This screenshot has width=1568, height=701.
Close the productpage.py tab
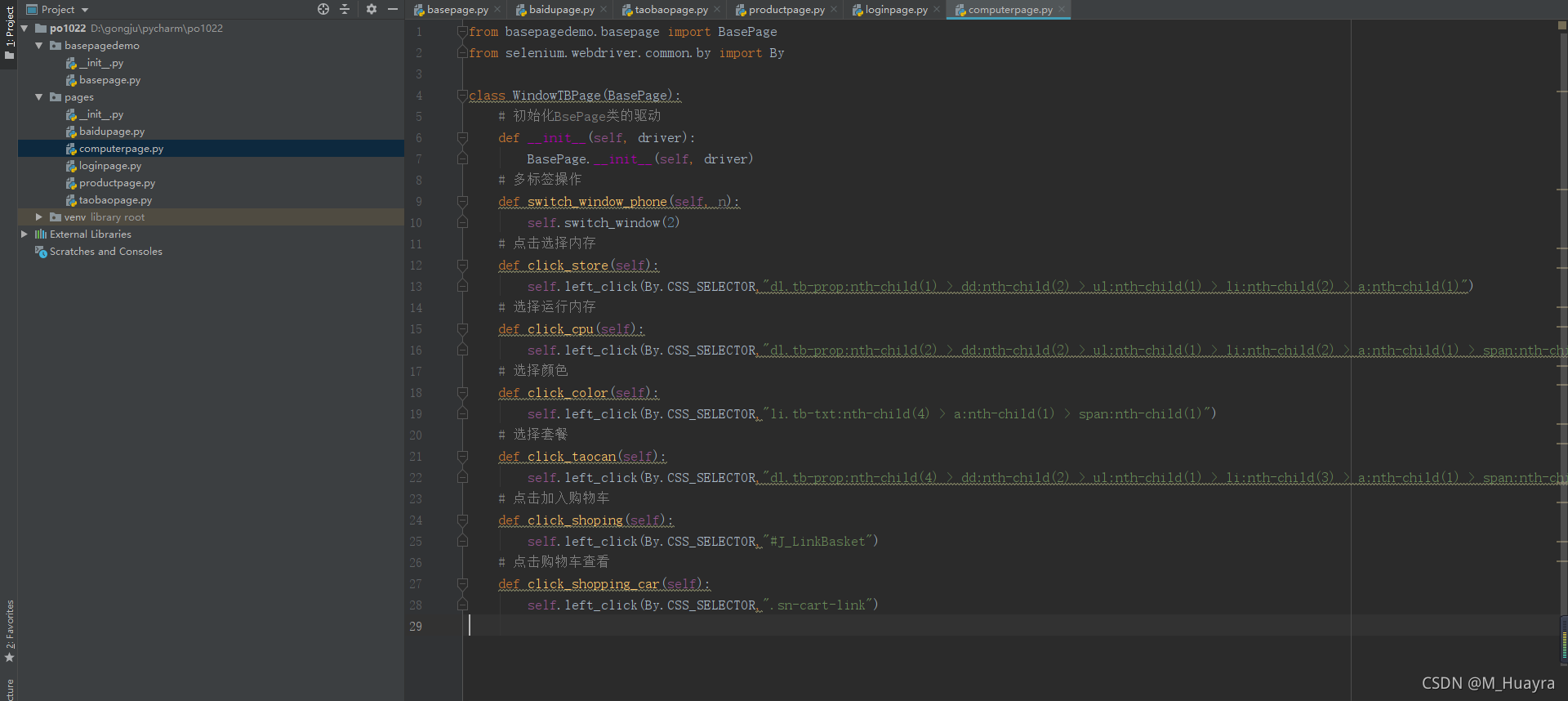coord(834,10)
